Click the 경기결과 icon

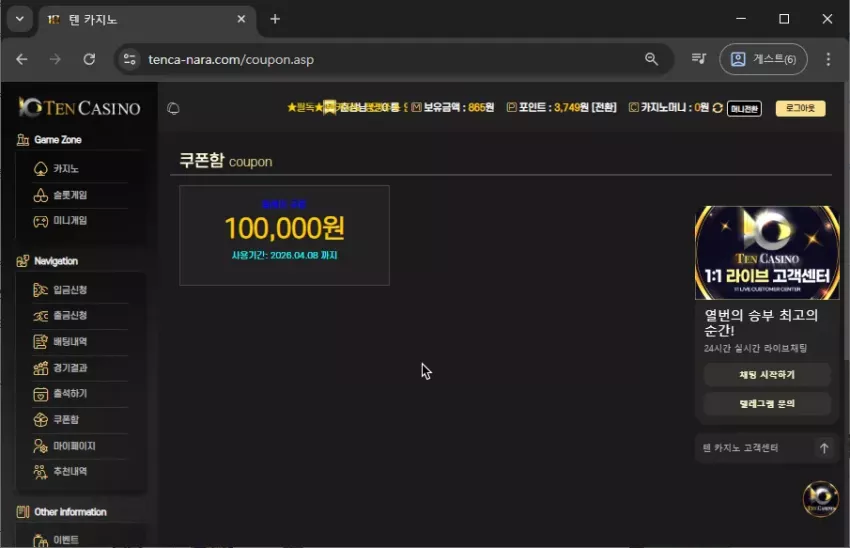41,368
